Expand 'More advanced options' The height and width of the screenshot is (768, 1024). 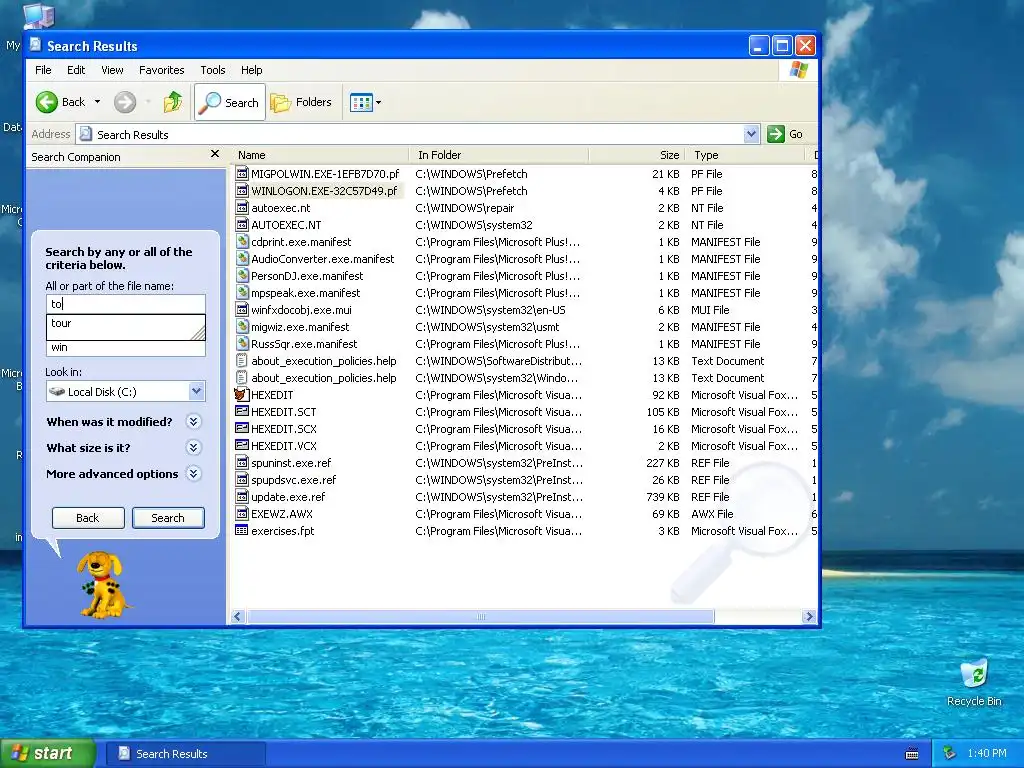(193, 474)
